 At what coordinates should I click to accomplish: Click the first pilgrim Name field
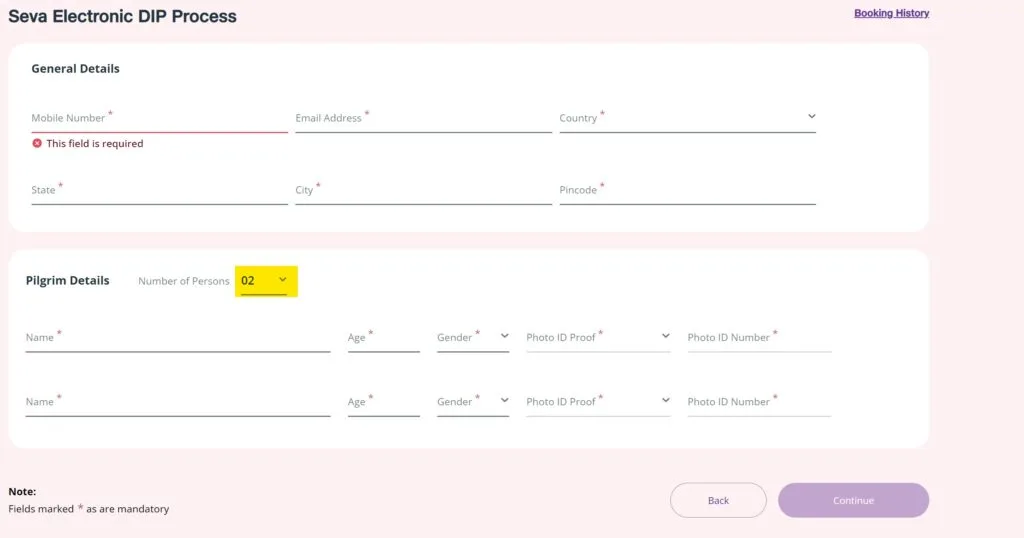point(177,338)
